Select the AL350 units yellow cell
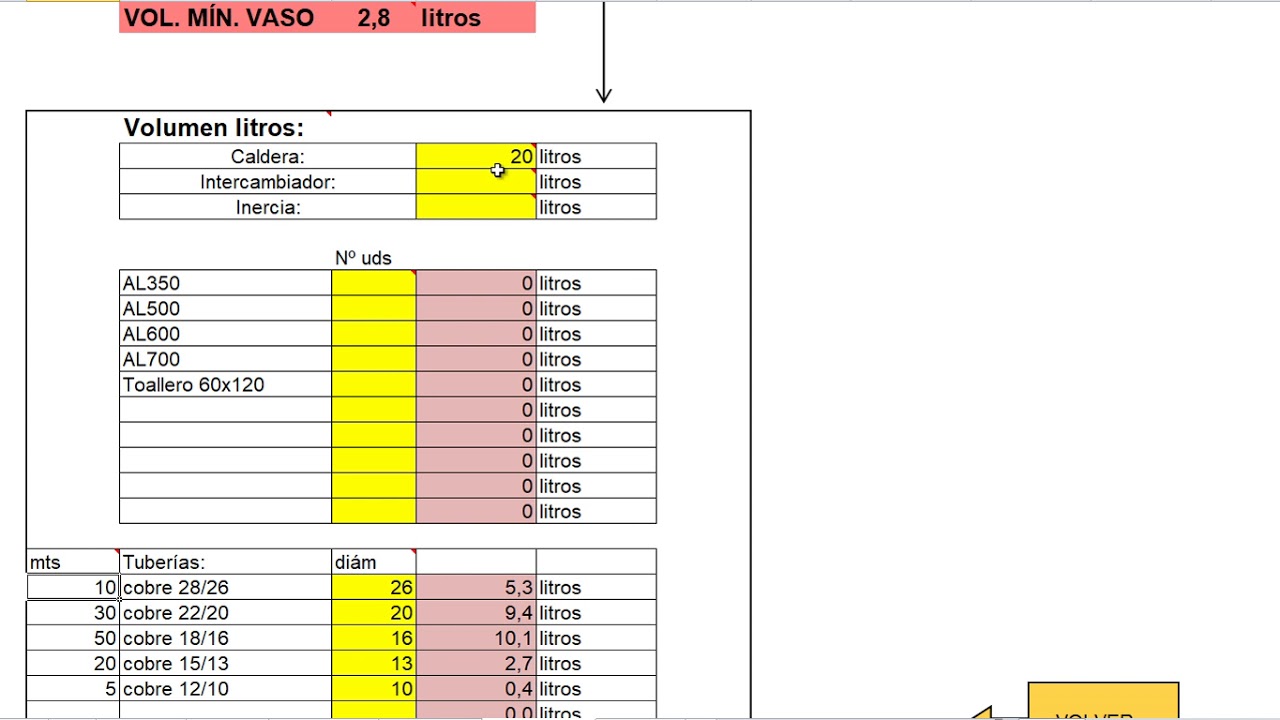This screenshot has height=720, width=1280. click(373, 283)
